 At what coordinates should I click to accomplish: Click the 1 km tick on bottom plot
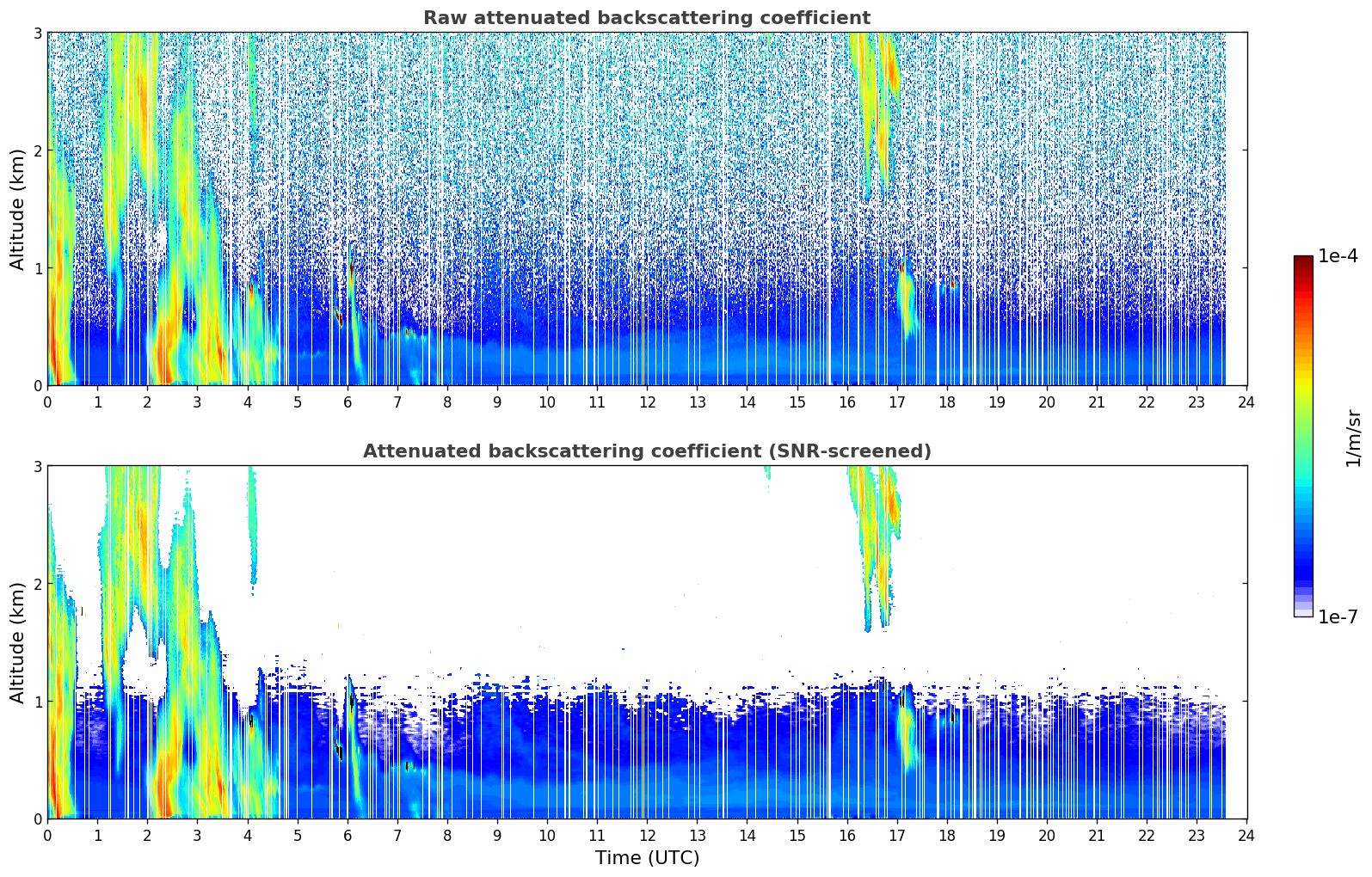[x=37, y=702]
